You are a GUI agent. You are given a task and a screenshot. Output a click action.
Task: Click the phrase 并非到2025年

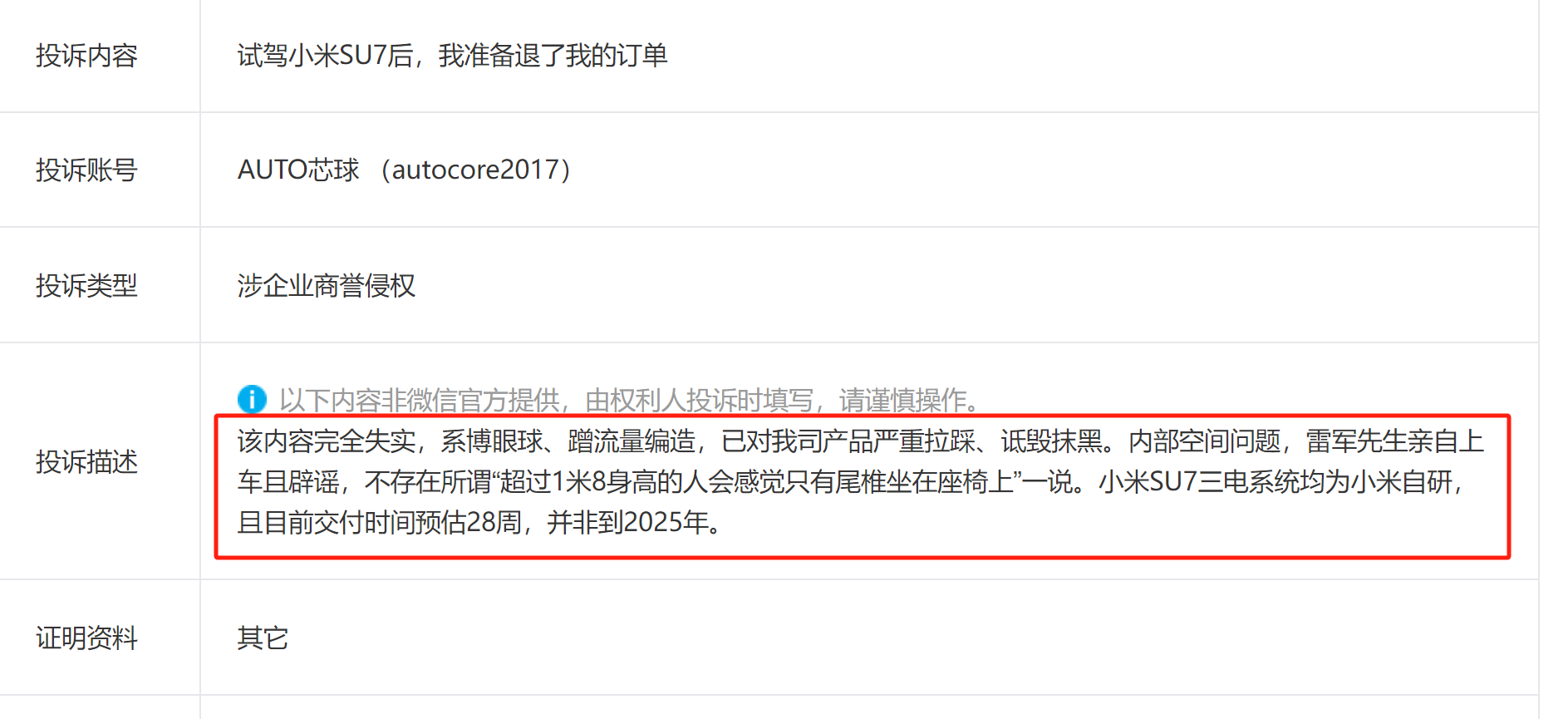(628, 523)
